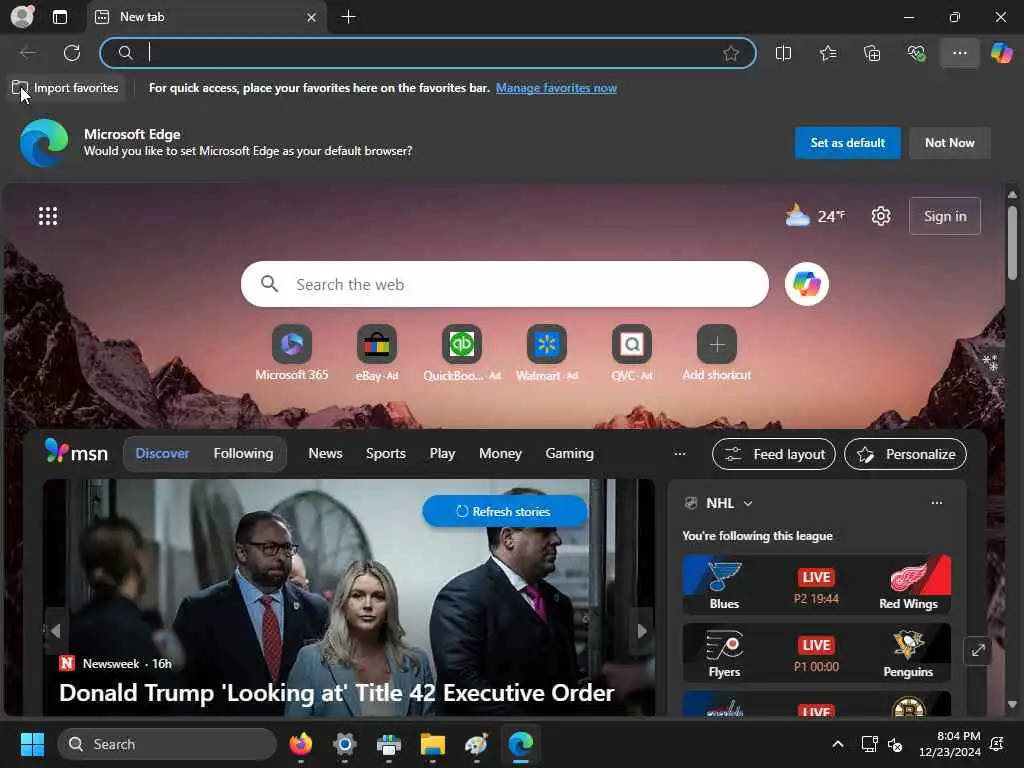
Task: Open the Edge profile avatar icon
Action: (22, 16)
